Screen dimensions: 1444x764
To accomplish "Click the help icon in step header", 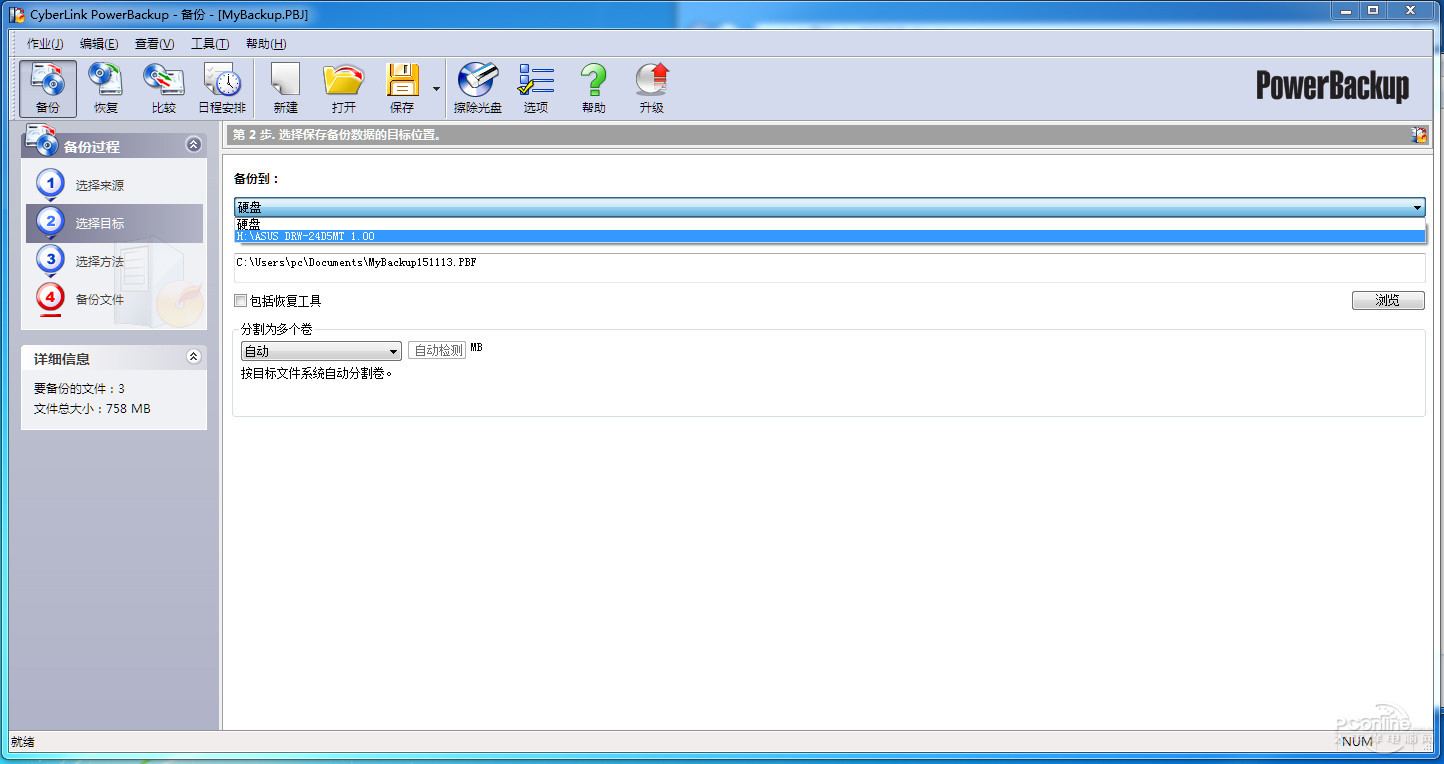I will [1419, 135].
